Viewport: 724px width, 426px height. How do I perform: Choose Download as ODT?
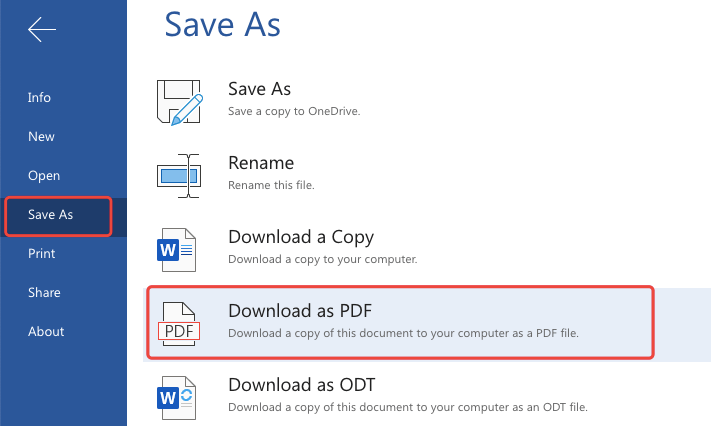pos(301,384)
